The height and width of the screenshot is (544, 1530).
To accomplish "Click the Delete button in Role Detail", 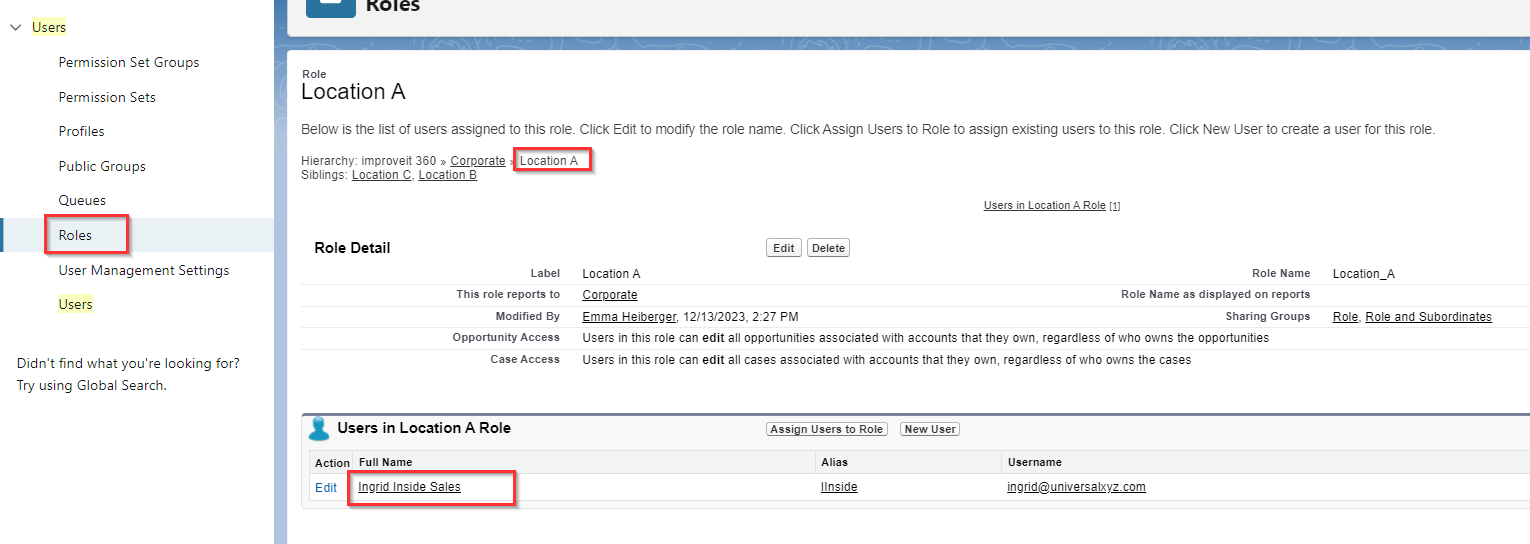I will pos(828,248).
